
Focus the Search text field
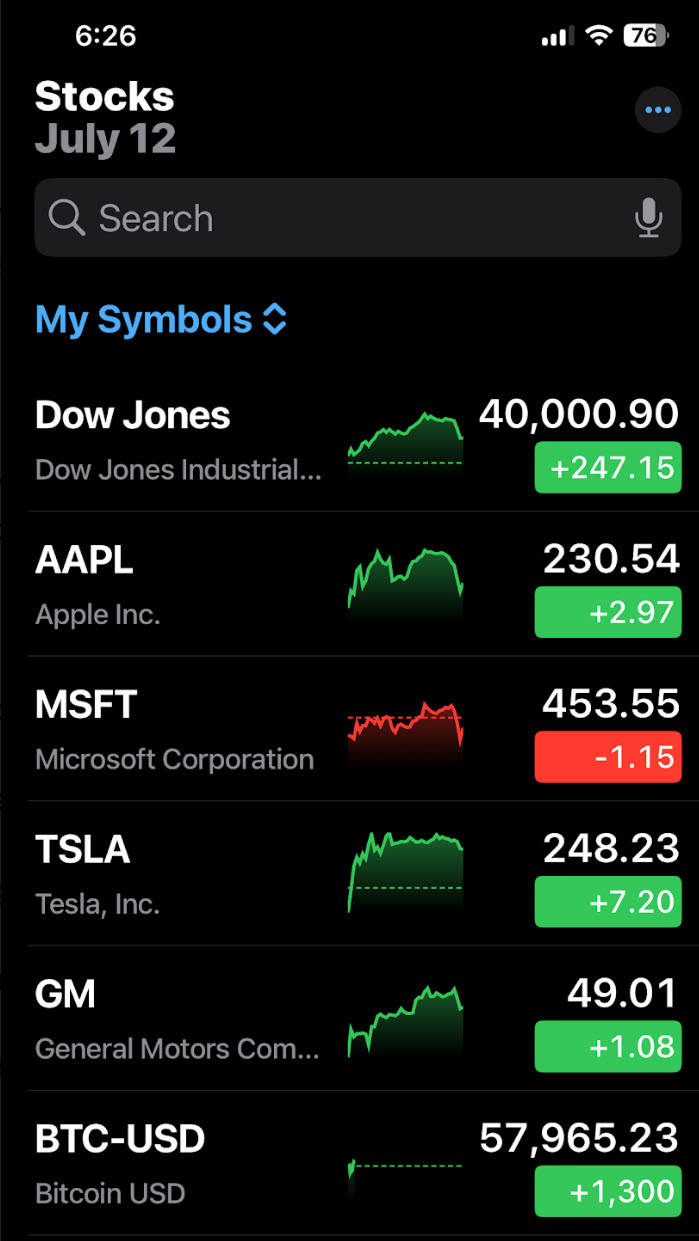point(340,218)
